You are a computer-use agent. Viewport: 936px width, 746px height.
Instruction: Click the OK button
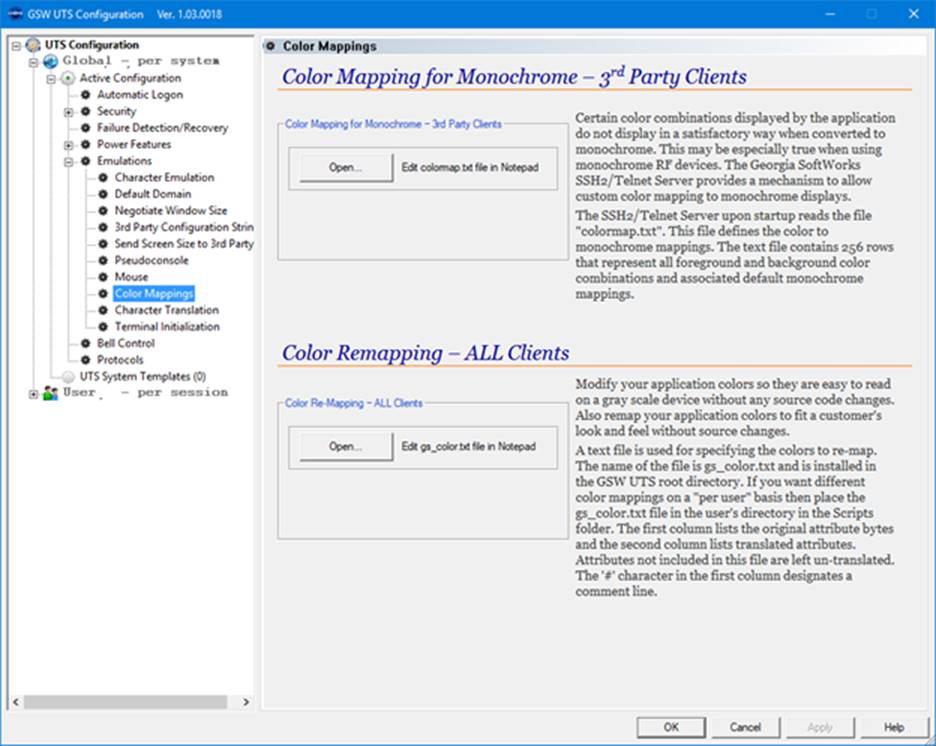pos(671,727)
